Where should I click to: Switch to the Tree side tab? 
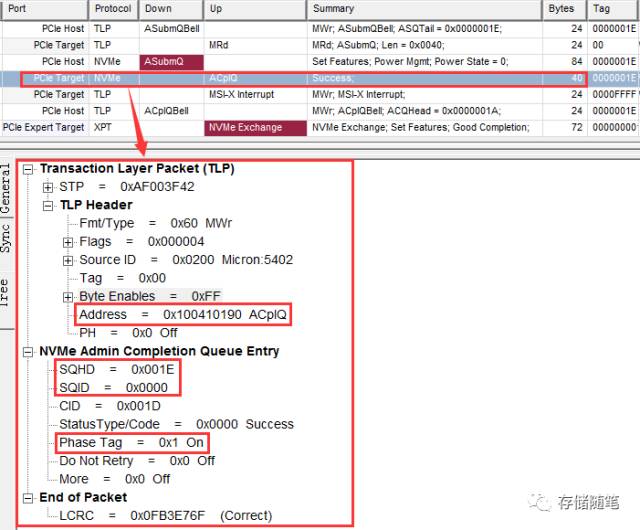click(x=6, y=292)
